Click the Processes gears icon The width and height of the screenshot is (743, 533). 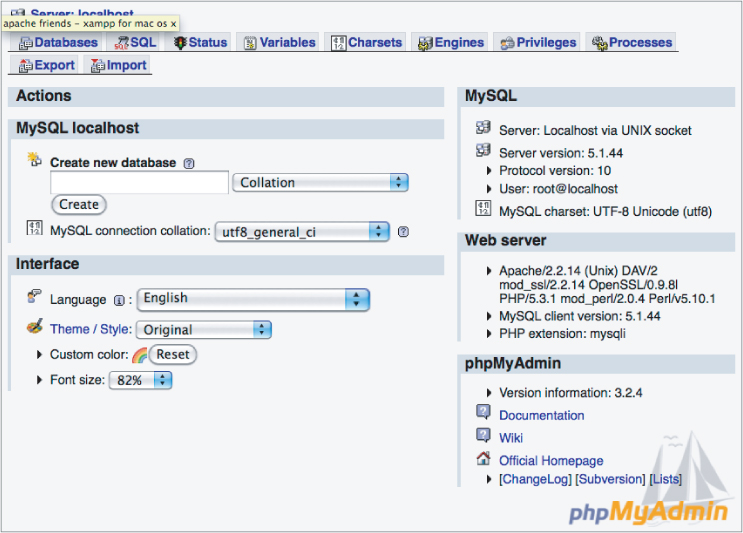599,43
